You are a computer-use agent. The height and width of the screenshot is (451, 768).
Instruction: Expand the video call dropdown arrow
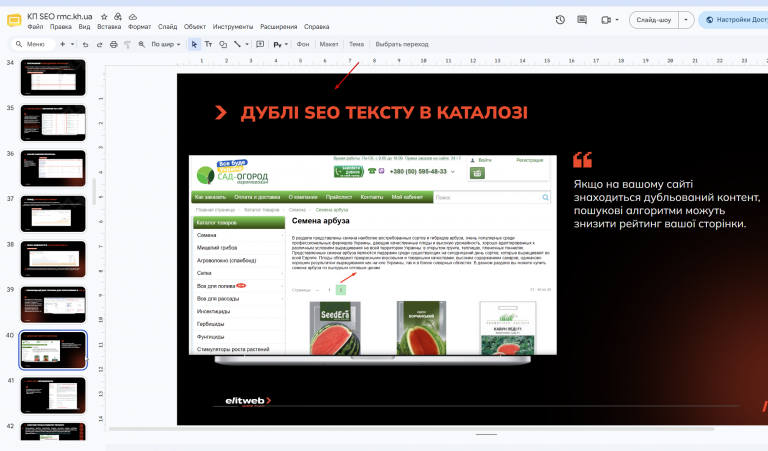[x=617, y=20]
